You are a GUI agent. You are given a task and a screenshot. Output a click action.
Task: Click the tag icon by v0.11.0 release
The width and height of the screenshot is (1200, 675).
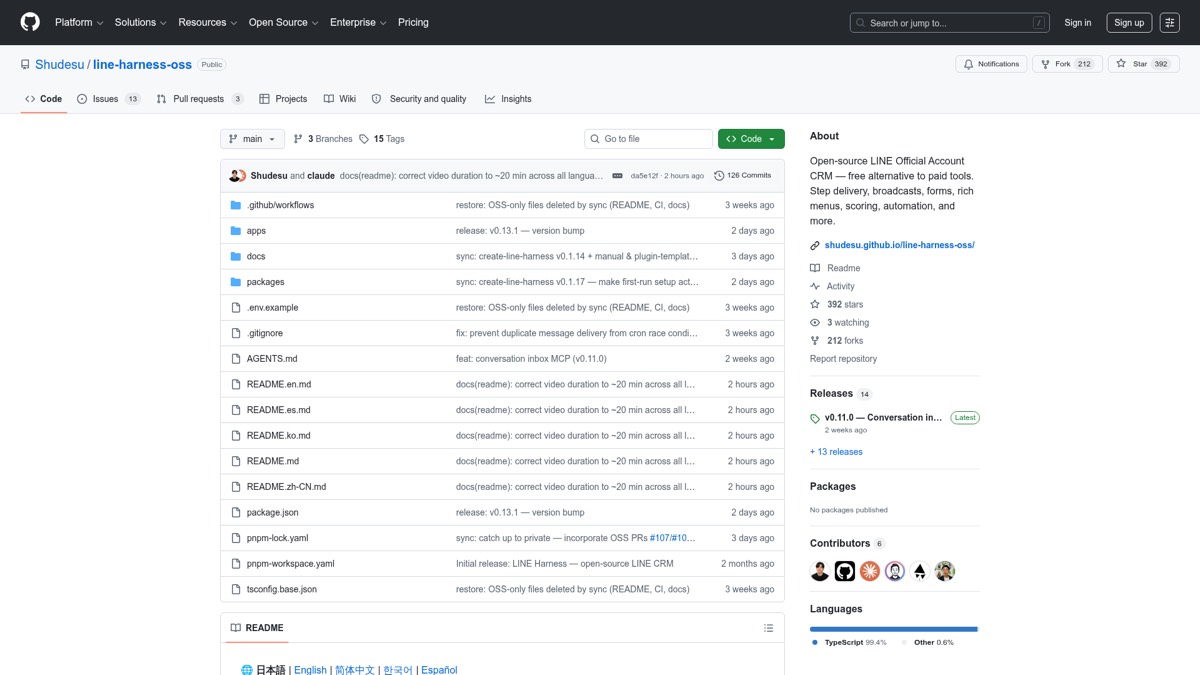coord(815,418)
